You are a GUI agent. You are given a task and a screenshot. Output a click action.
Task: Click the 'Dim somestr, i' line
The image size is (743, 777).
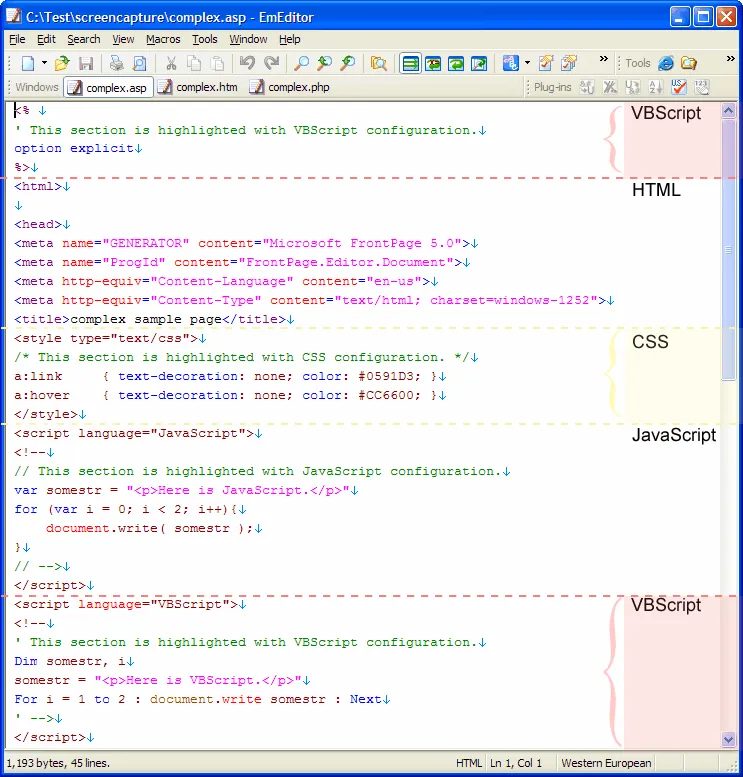(x=74, y=662)
